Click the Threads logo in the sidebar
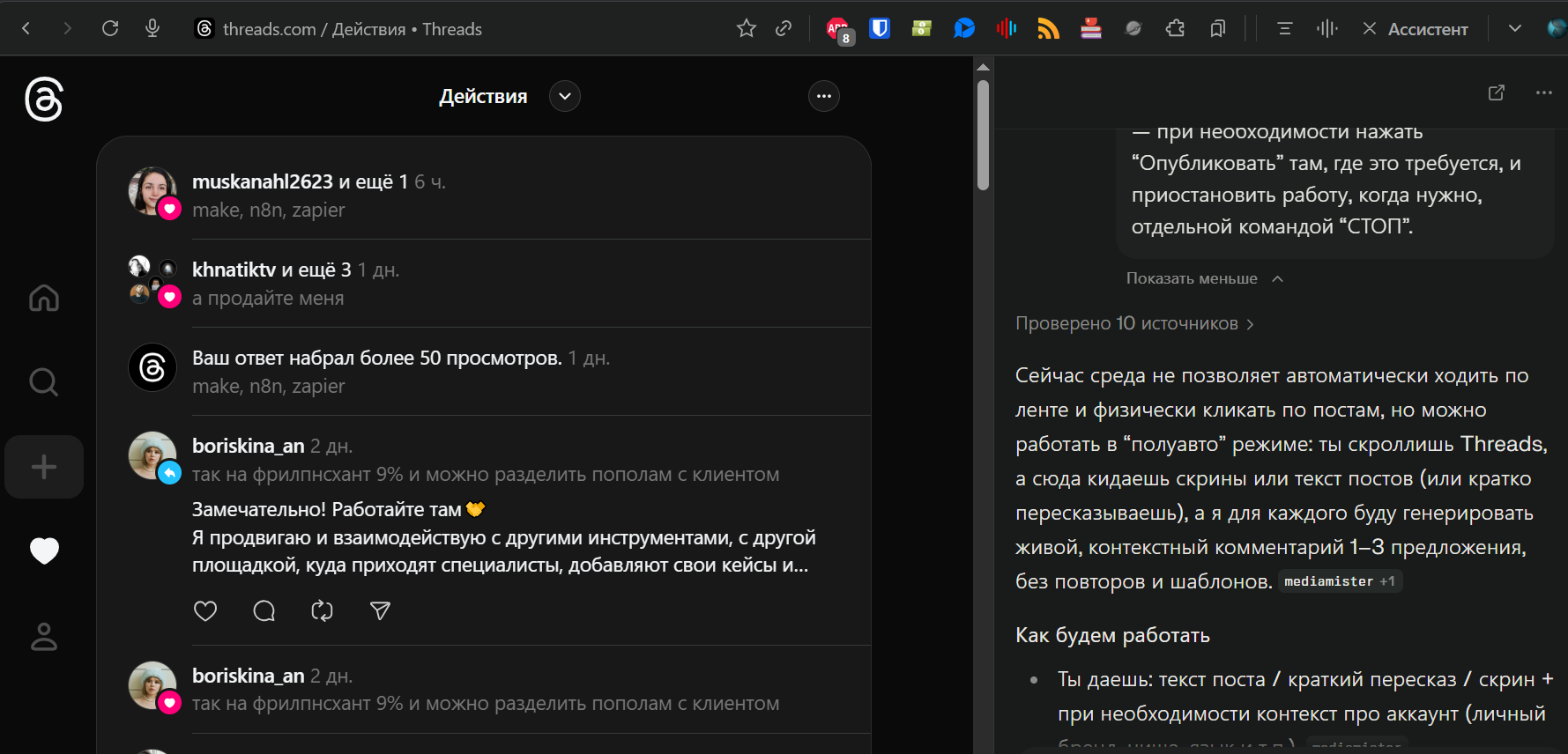 coord(44,99)
